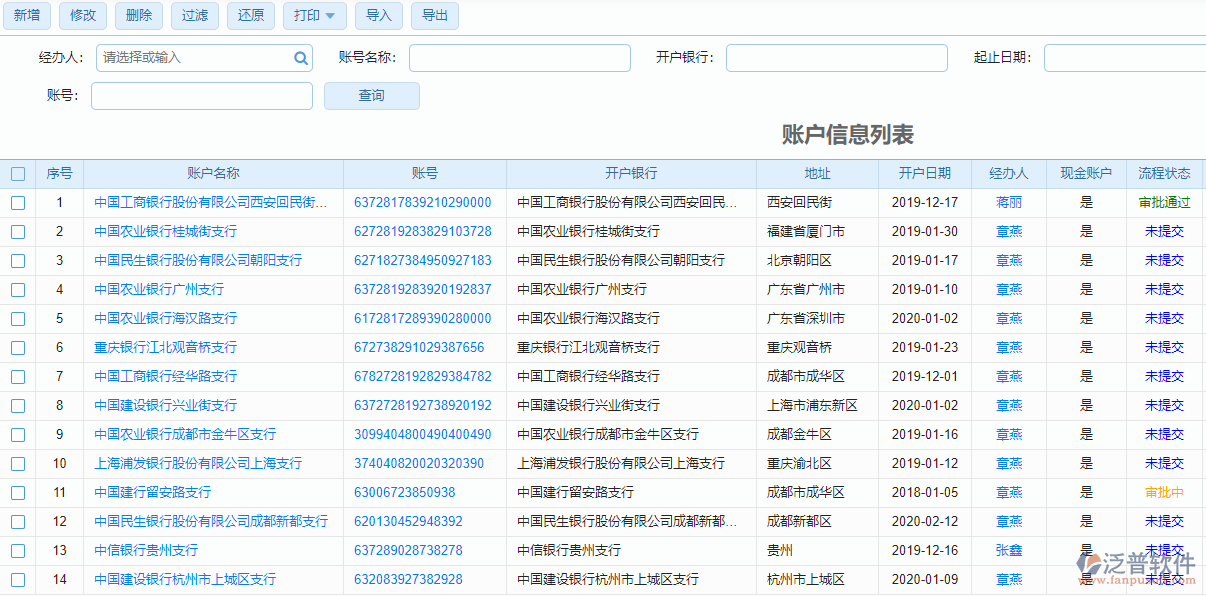
Task: Click the 查询 query button
Action: (x=371, y=95)
